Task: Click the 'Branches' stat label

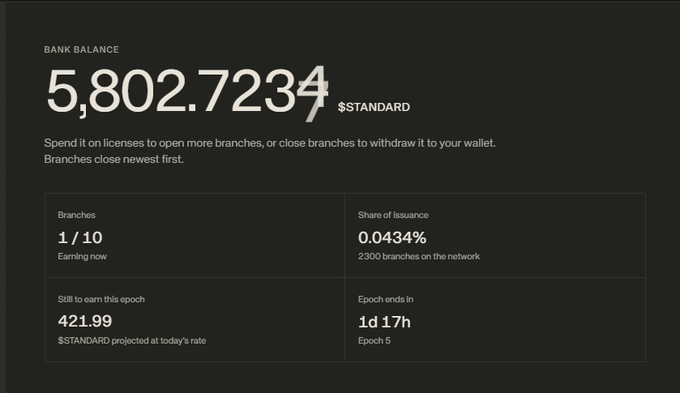Action: pyautogui.click(x=77, y=215)
